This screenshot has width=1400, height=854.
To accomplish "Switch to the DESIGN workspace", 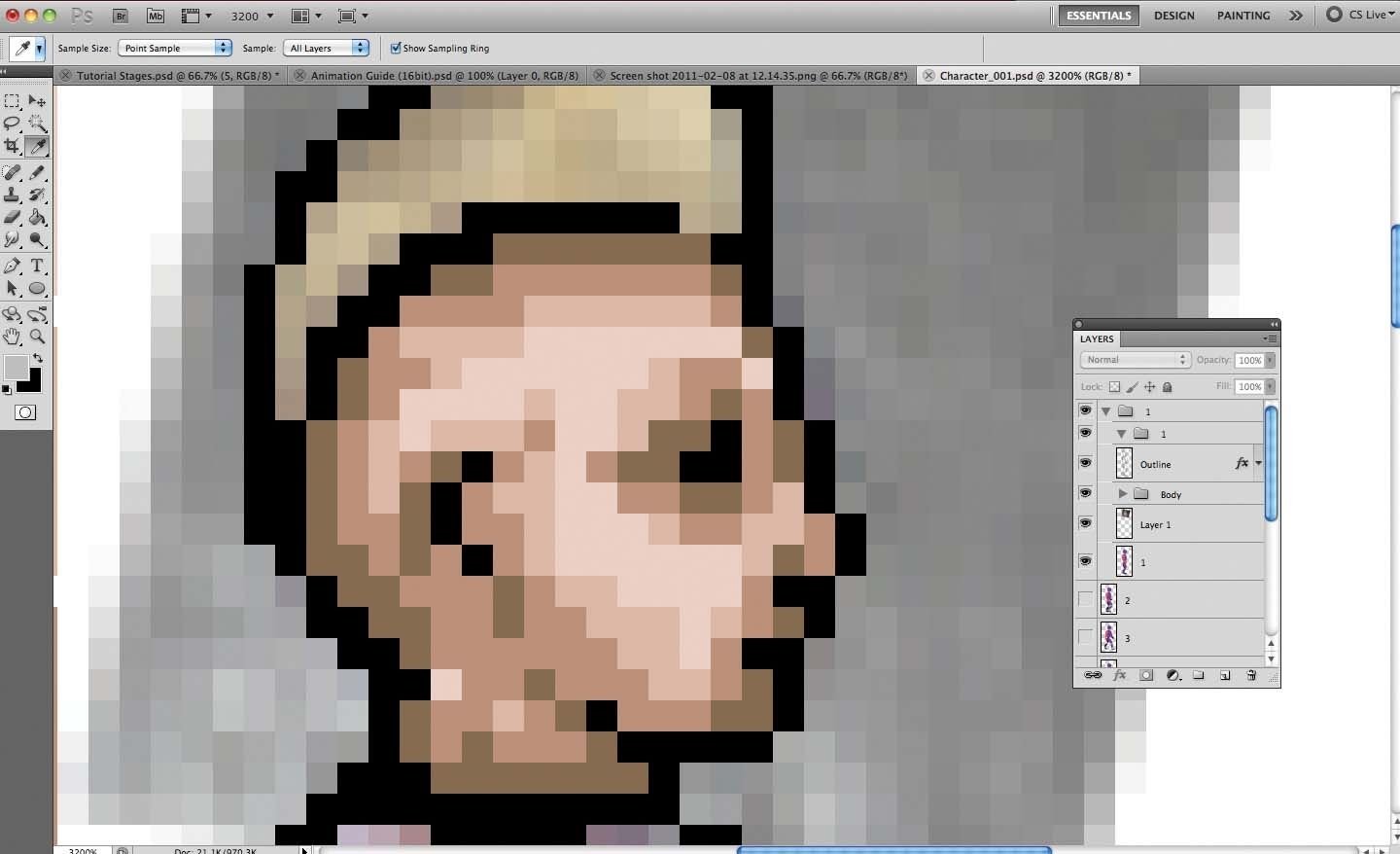I will (1174, 16).
